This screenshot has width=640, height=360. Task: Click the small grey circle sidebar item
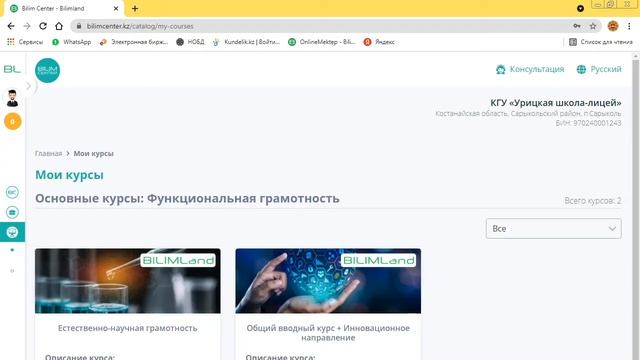[x=12, y=271]
